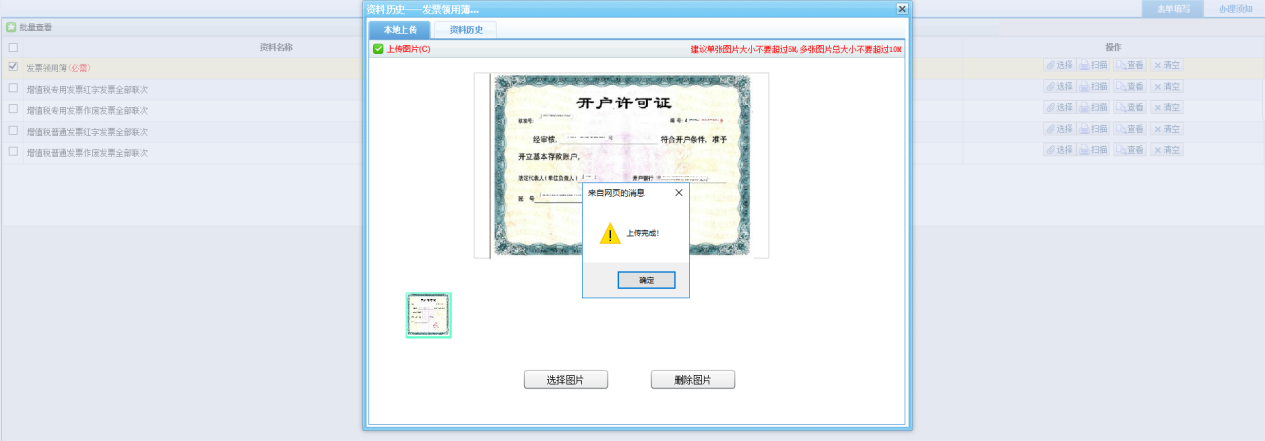Click the yellow warning triangle icon
The image size is (1265, 441).
coord(610,233)
